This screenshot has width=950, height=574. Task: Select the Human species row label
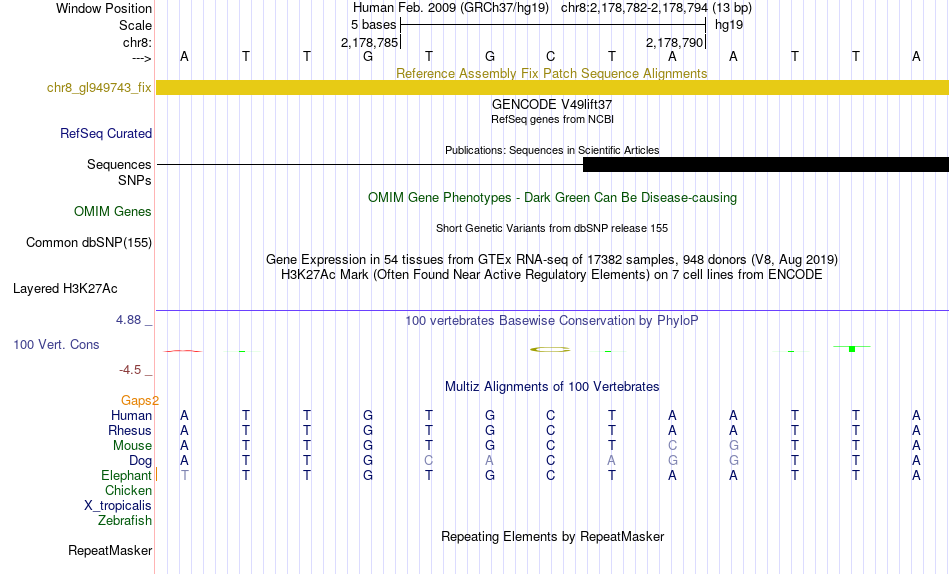131,415
